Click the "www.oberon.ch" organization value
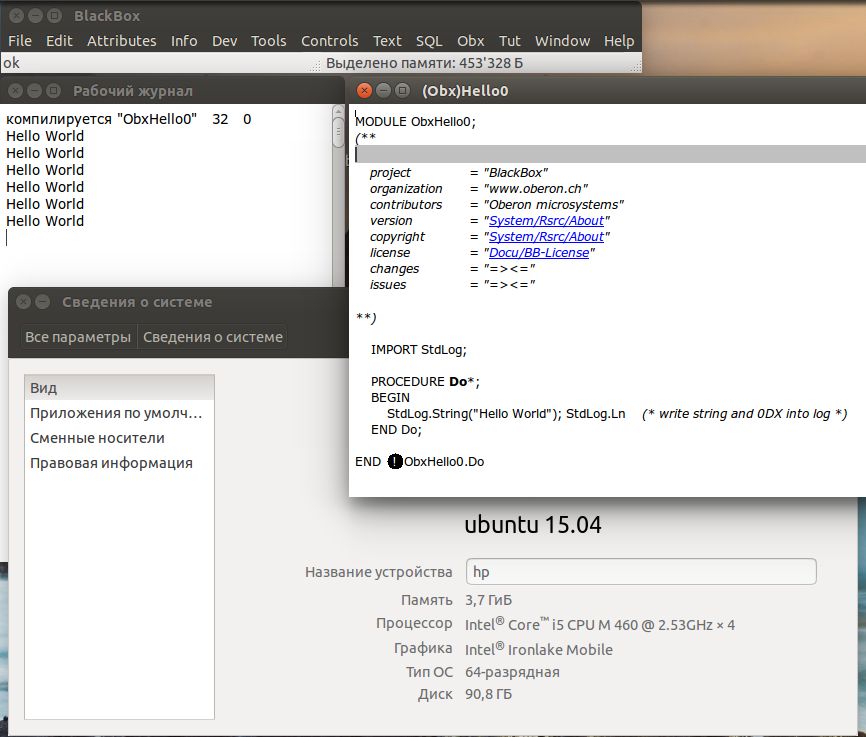Viewport: 866px width, 737px height. (536, 188)
